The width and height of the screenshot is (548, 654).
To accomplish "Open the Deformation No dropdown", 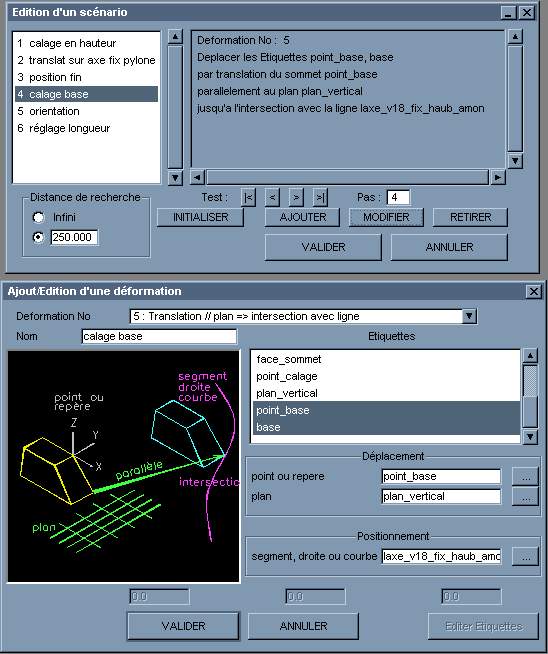I will click(469, 316).
